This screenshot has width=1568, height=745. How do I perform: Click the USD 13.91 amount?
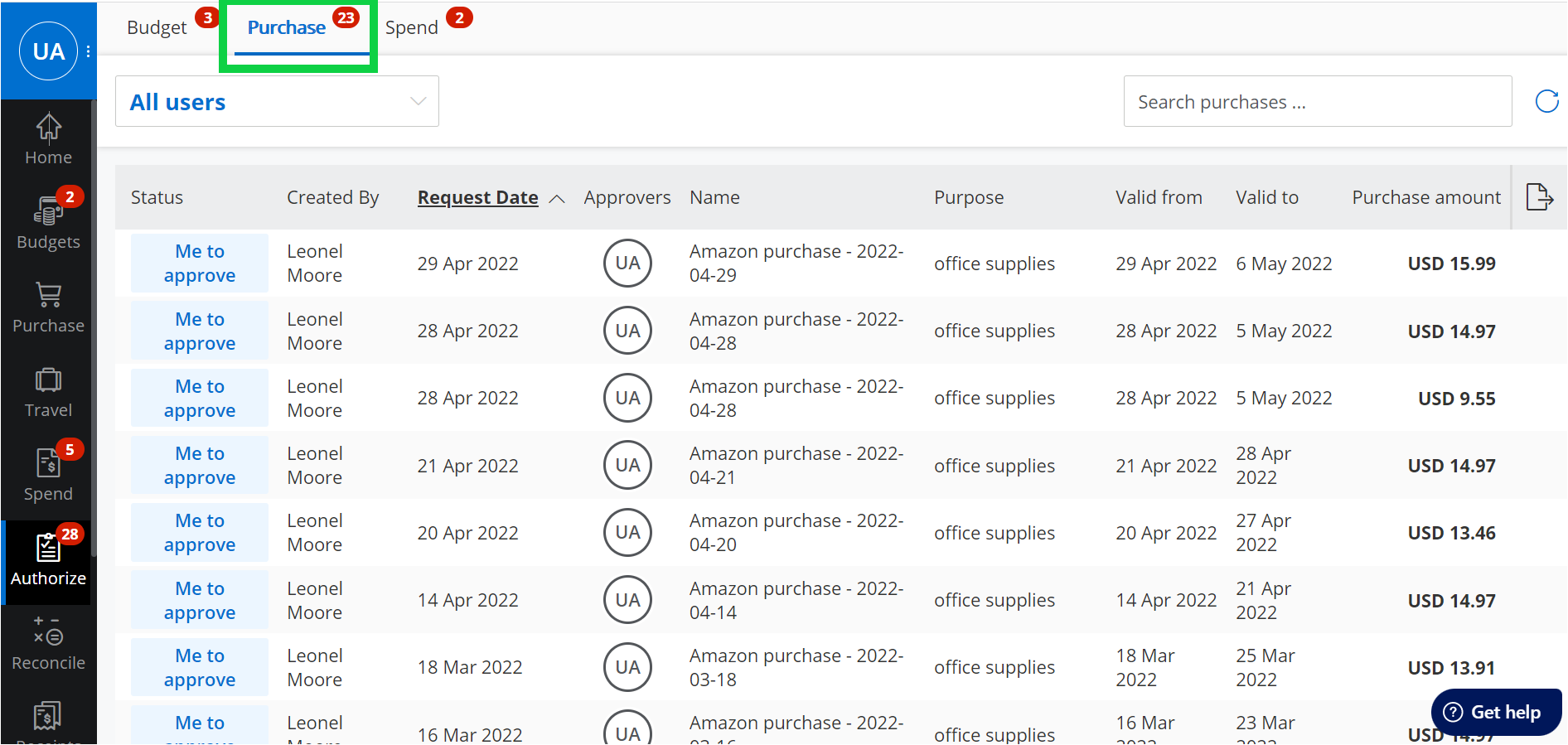coord(1451,668)
